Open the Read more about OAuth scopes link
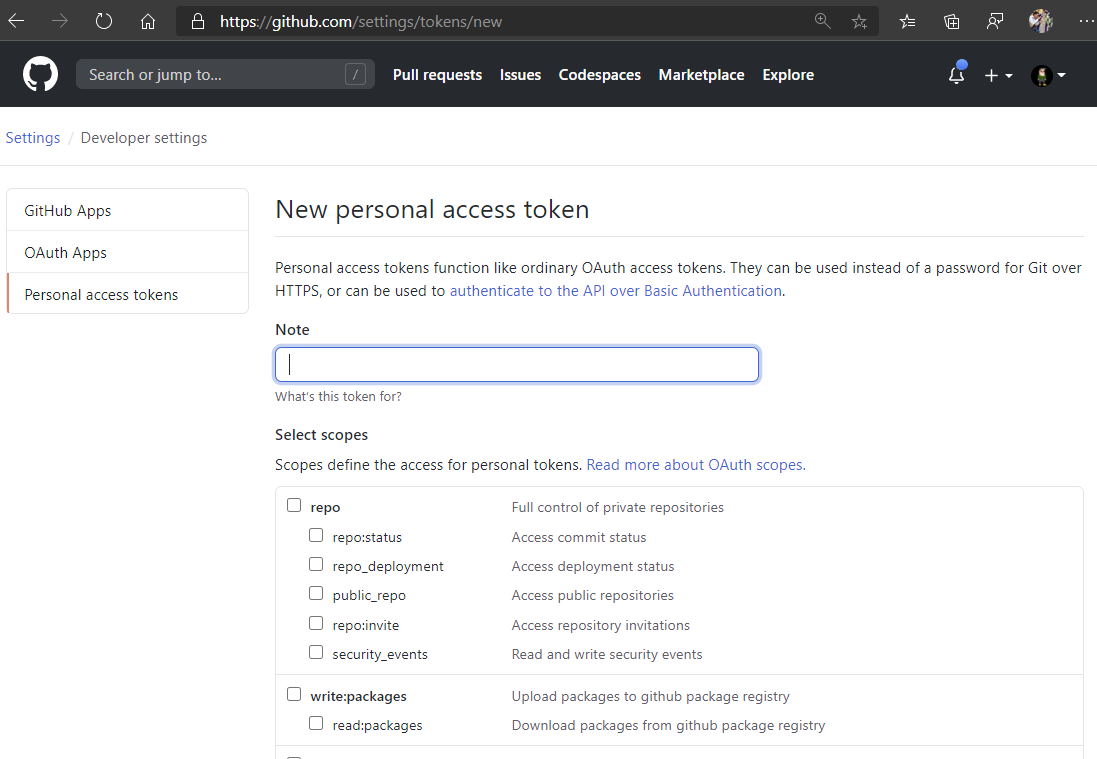 695,465
